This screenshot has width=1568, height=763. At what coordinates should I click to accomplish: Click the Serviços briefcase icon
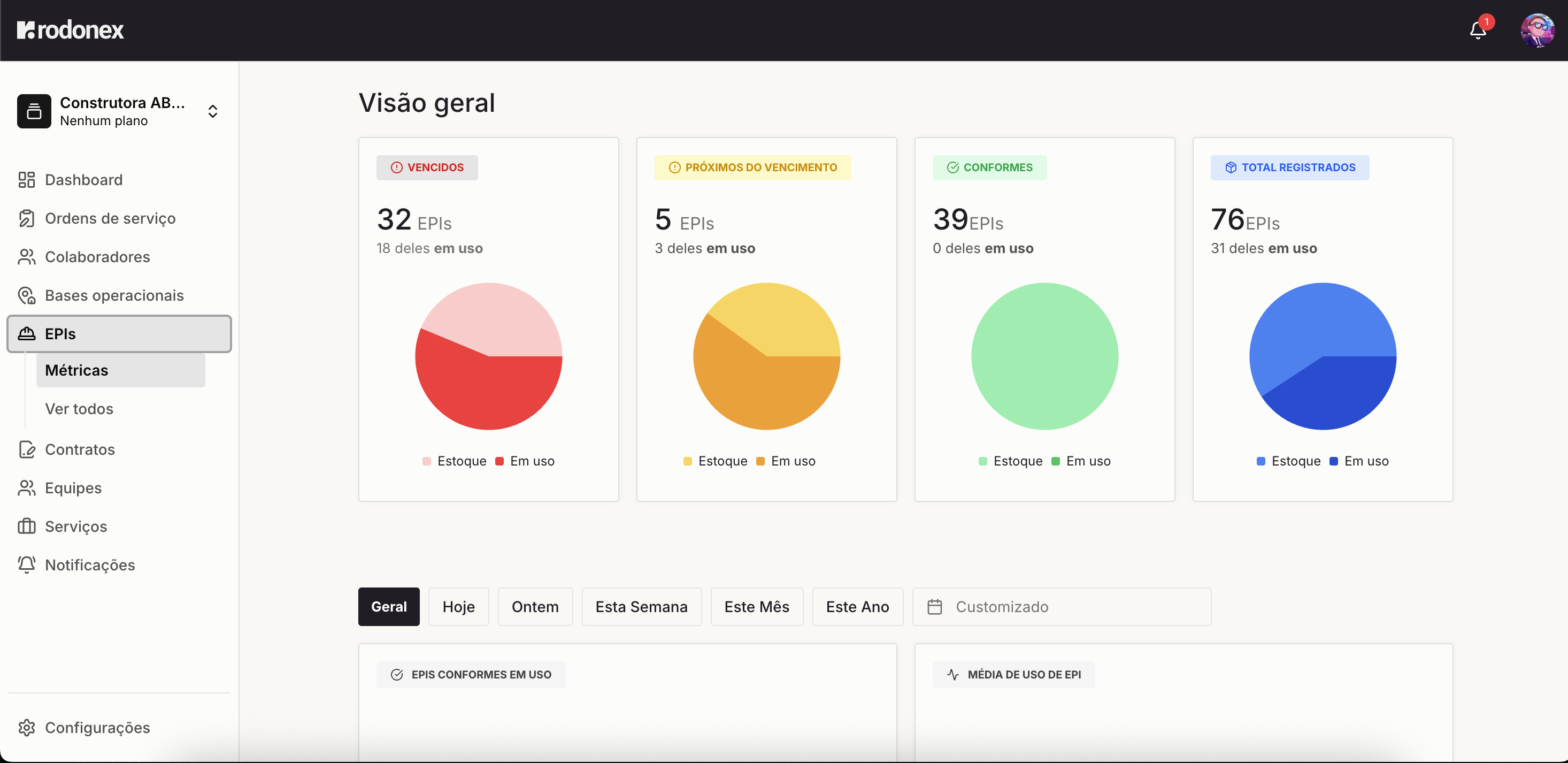(x=26, y=526)
